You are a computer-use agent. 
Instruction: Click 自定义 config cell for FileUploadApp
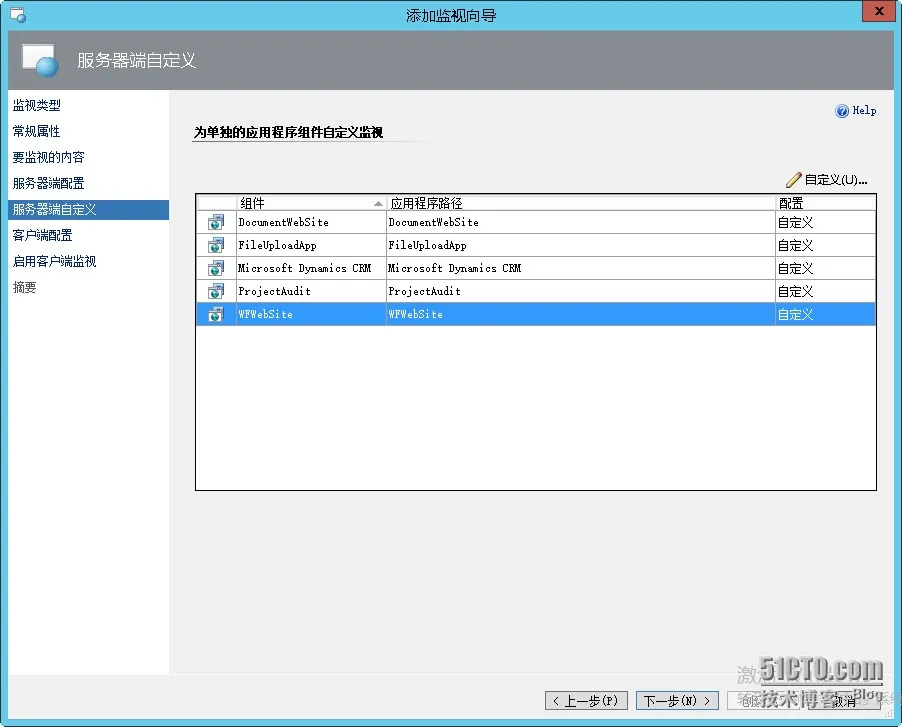[825, 246]
